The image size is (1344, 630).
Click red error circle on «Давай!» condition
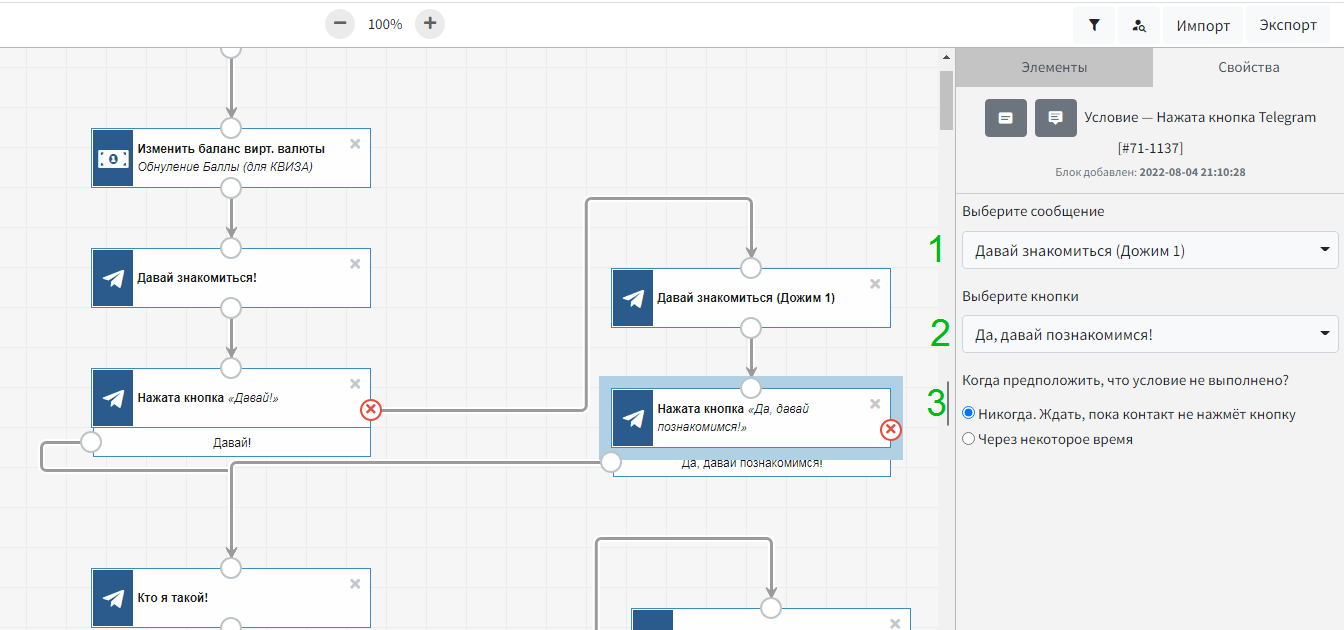[371, 409]
